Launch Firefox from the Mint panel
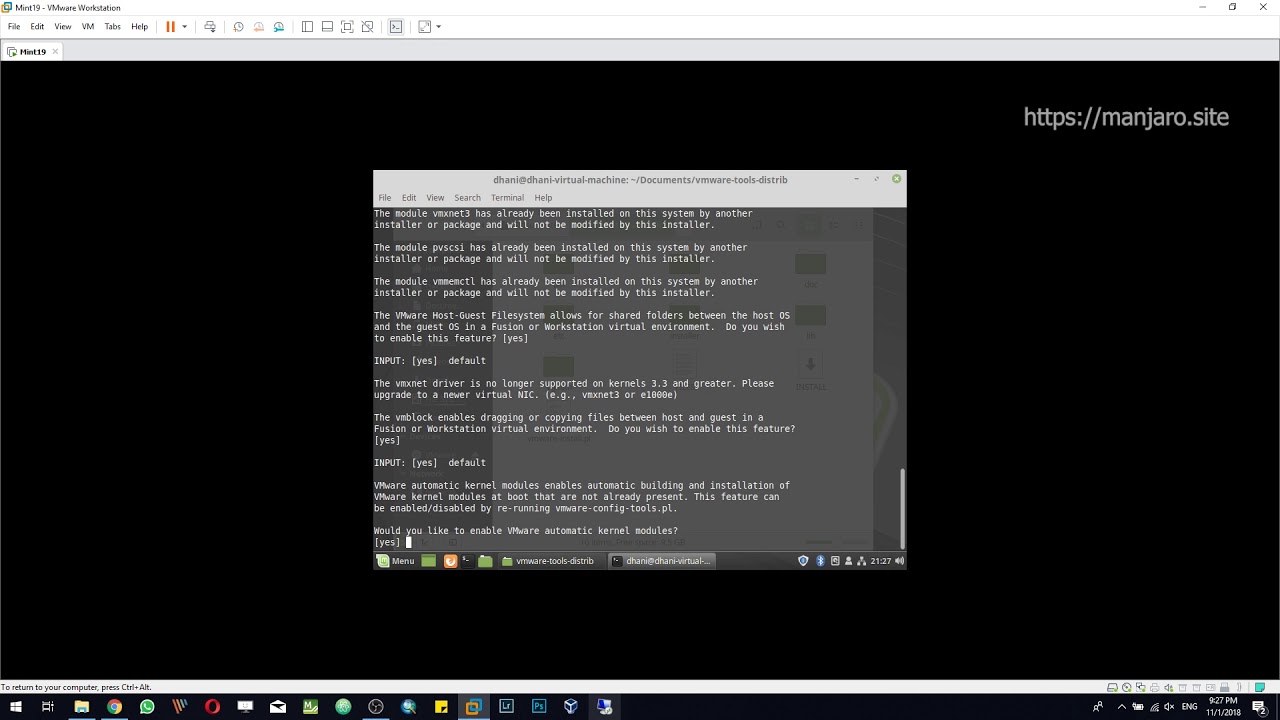 [450, 561]
